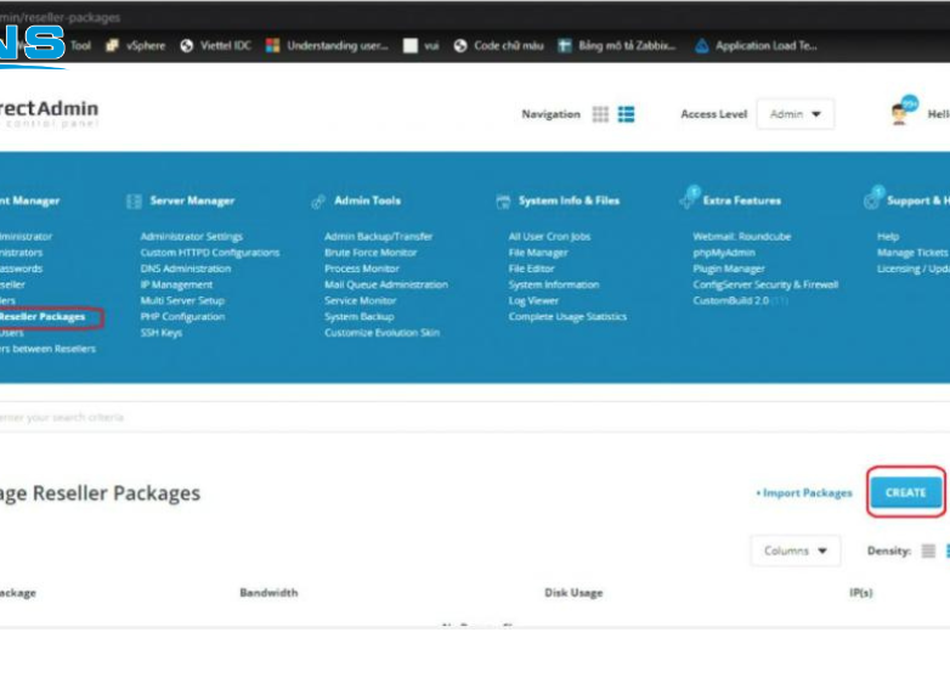The width and height of the screenshot is (950, 700).
Task: Open DNS Administration in Server Manager
Action: (185, 269)
